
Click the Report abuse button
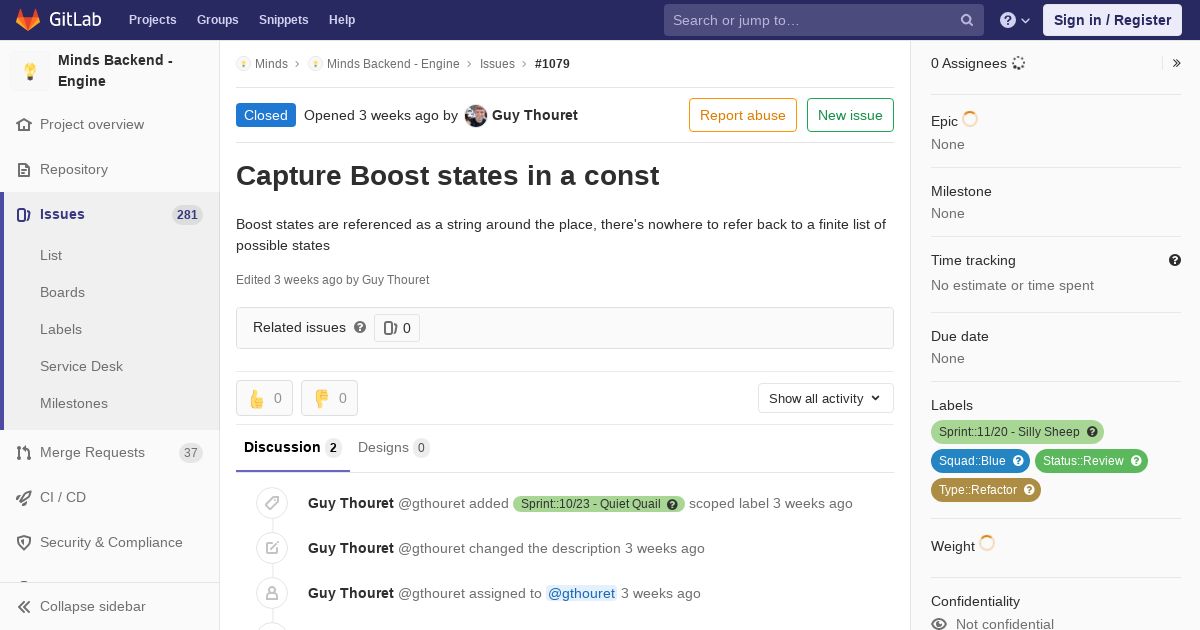(743, 115)
